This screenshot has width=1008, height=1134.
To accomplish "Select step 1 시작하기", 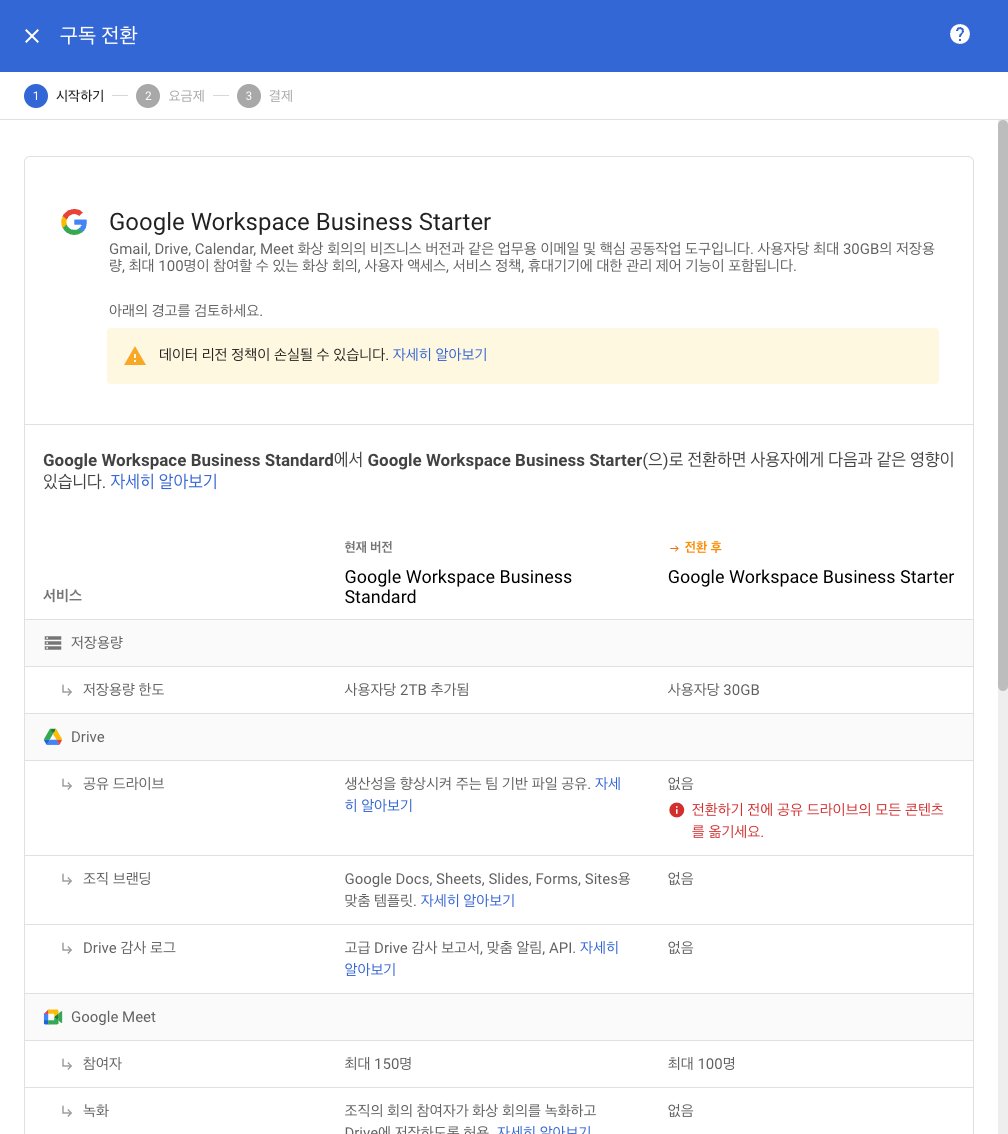I will (64, 95).
